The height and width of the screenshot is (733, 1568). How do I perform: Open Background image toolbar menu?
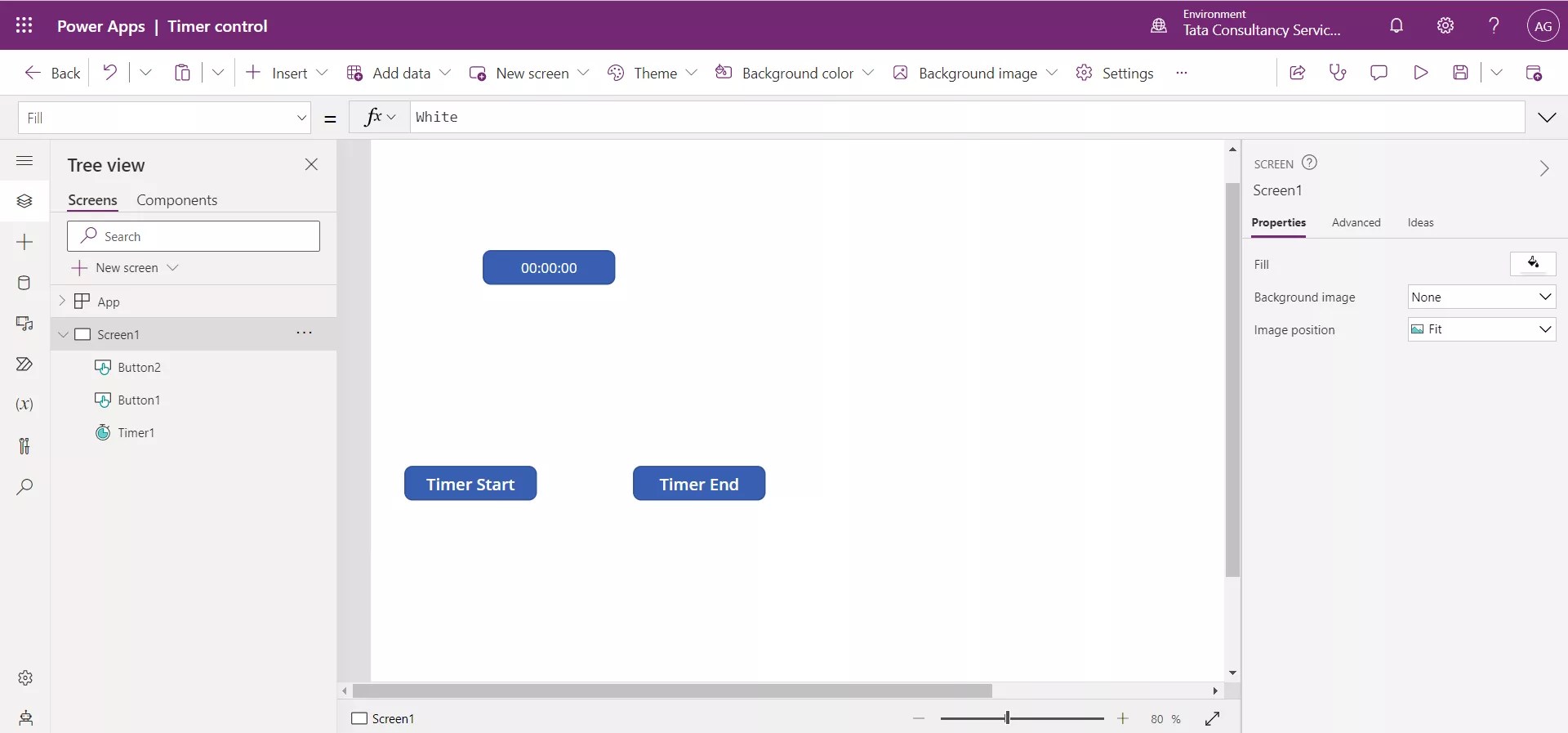975,73
